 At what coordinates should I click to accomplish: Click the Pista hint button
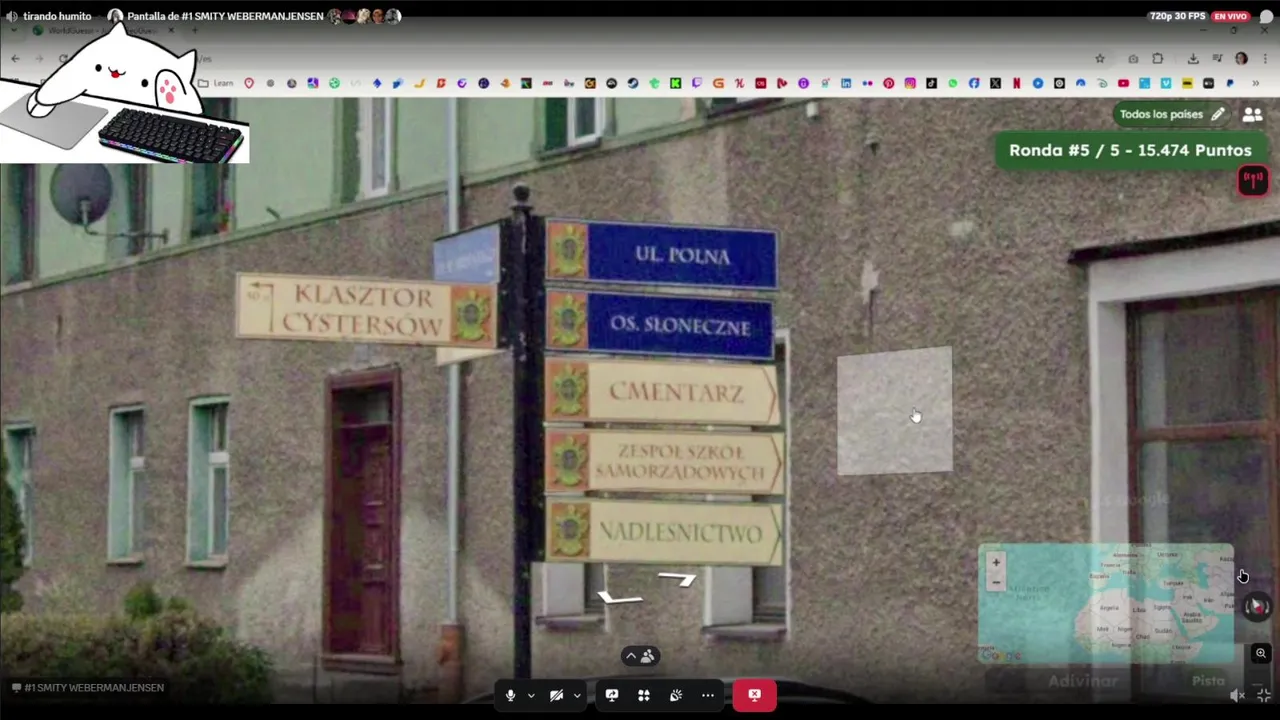click(1208, 681)
